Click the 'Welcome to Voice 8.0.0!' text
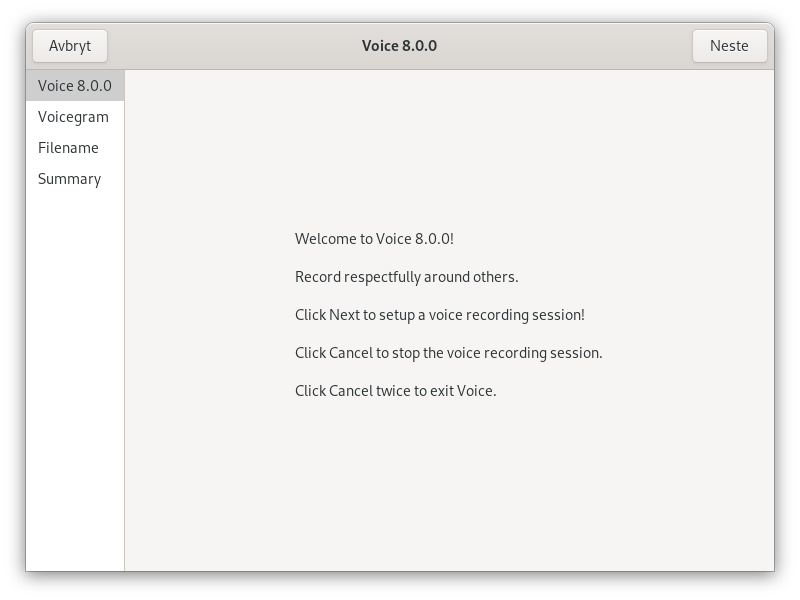Image resolution: width=800 pixels, height=600 pixels. click(374, 239)
